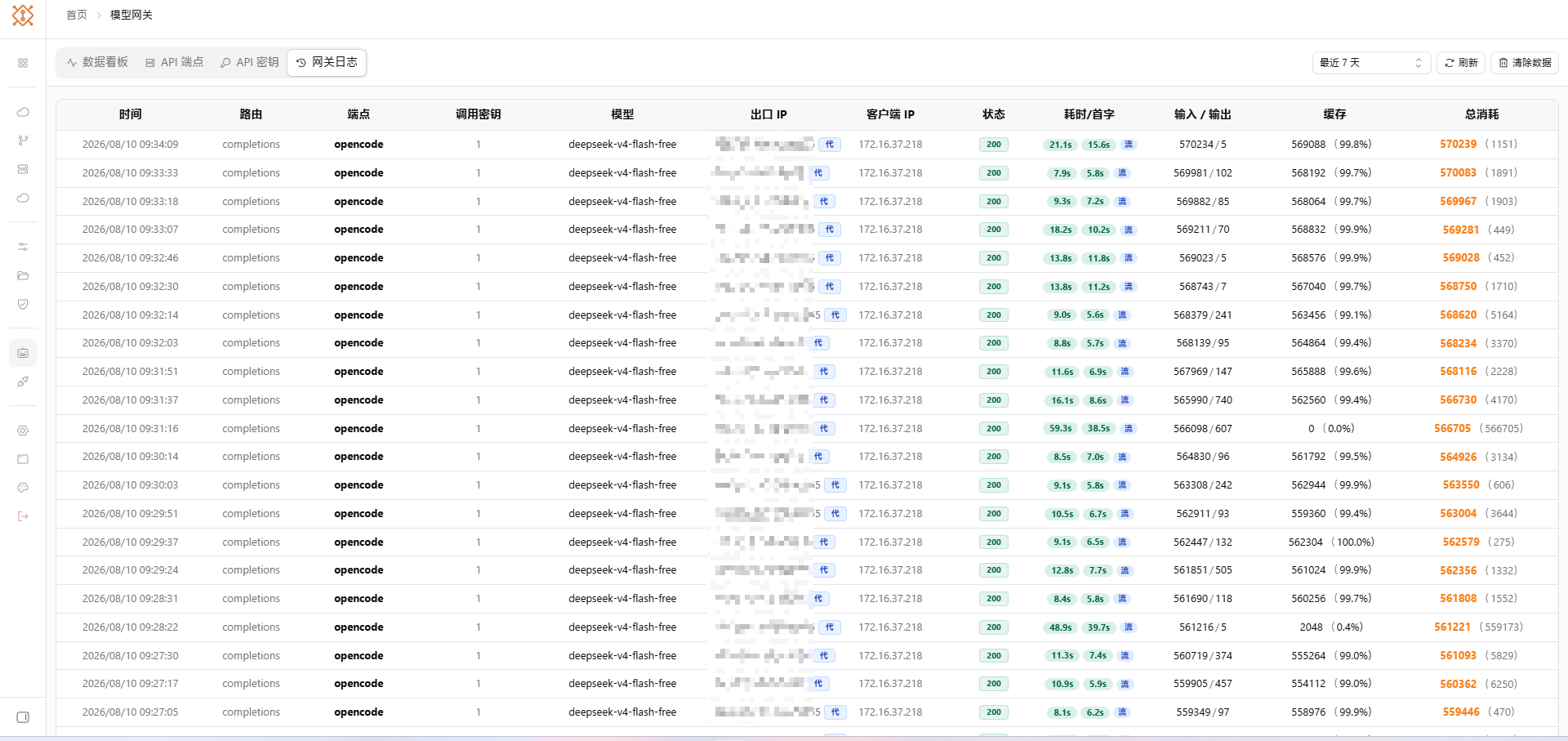
Task: Click the 总消耗 column header
Action: [1481, 114]
